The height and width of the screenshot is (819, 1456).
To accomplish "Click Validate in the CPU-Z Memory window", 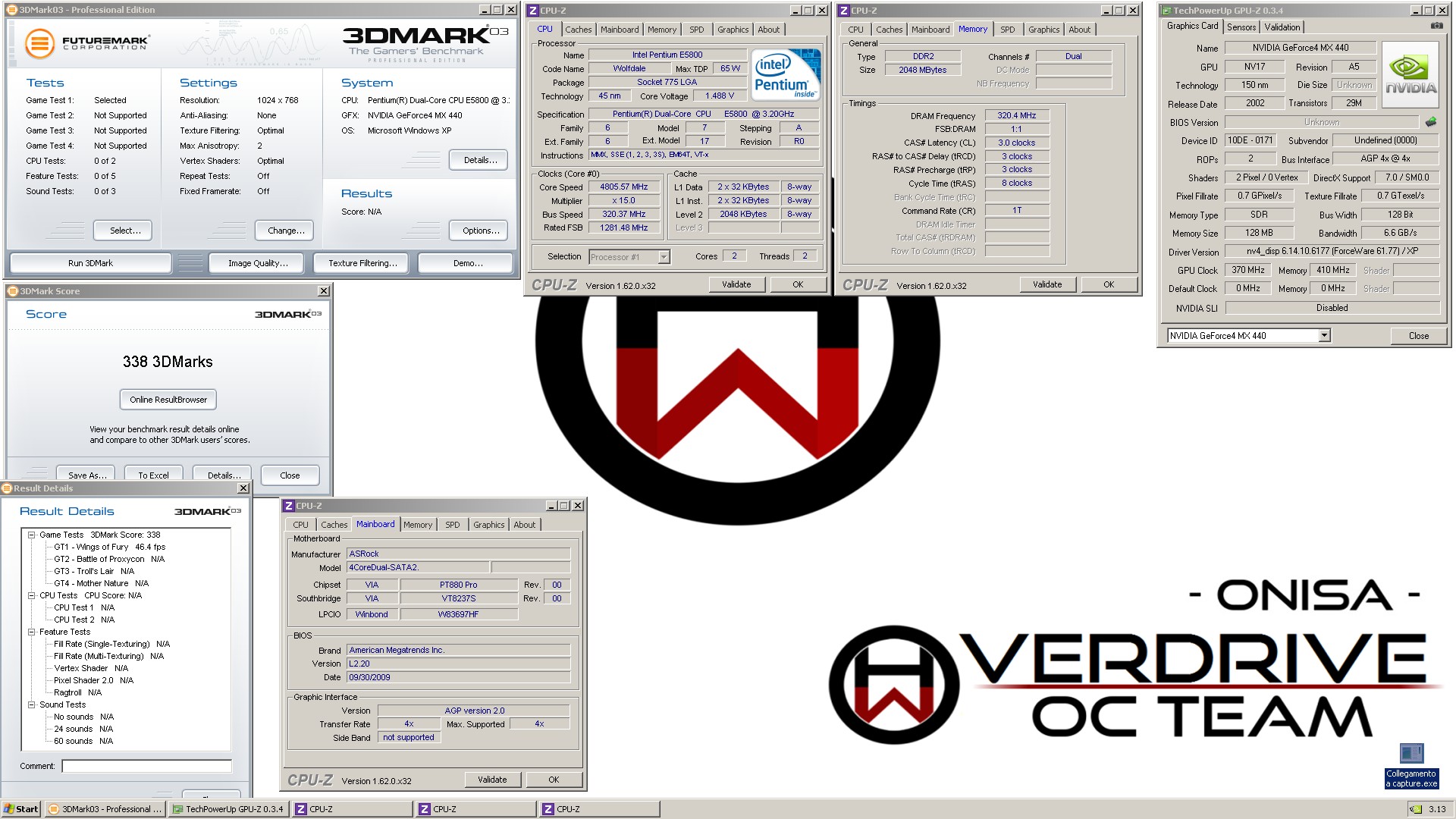I will pos(1047,284).
